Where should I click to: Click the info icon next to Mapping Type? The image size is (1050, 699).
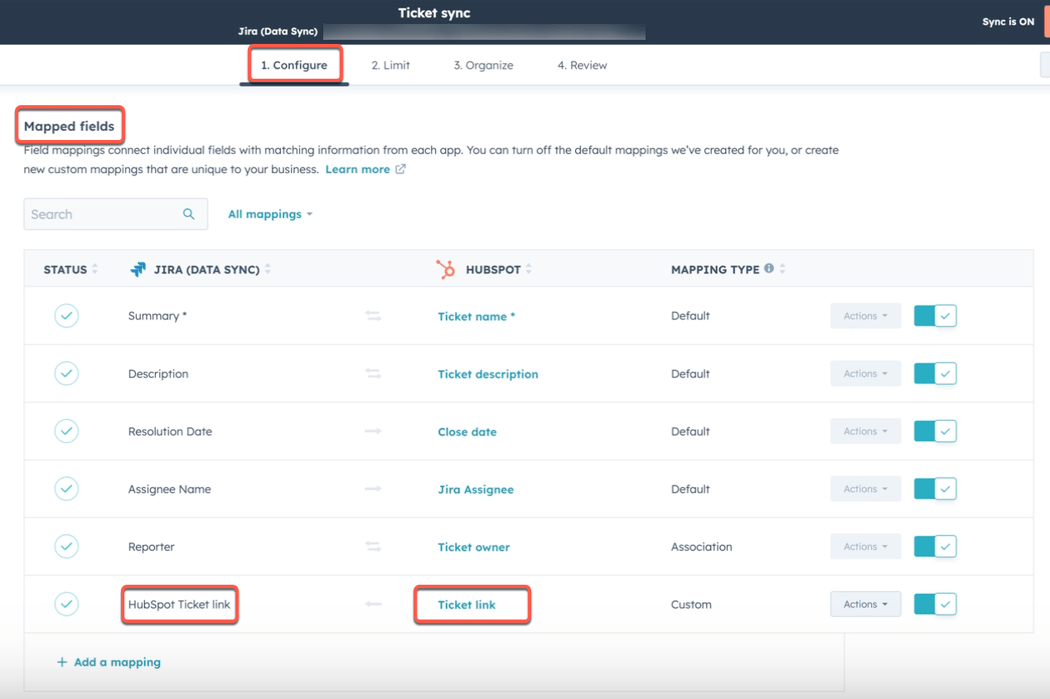(770, 268)
